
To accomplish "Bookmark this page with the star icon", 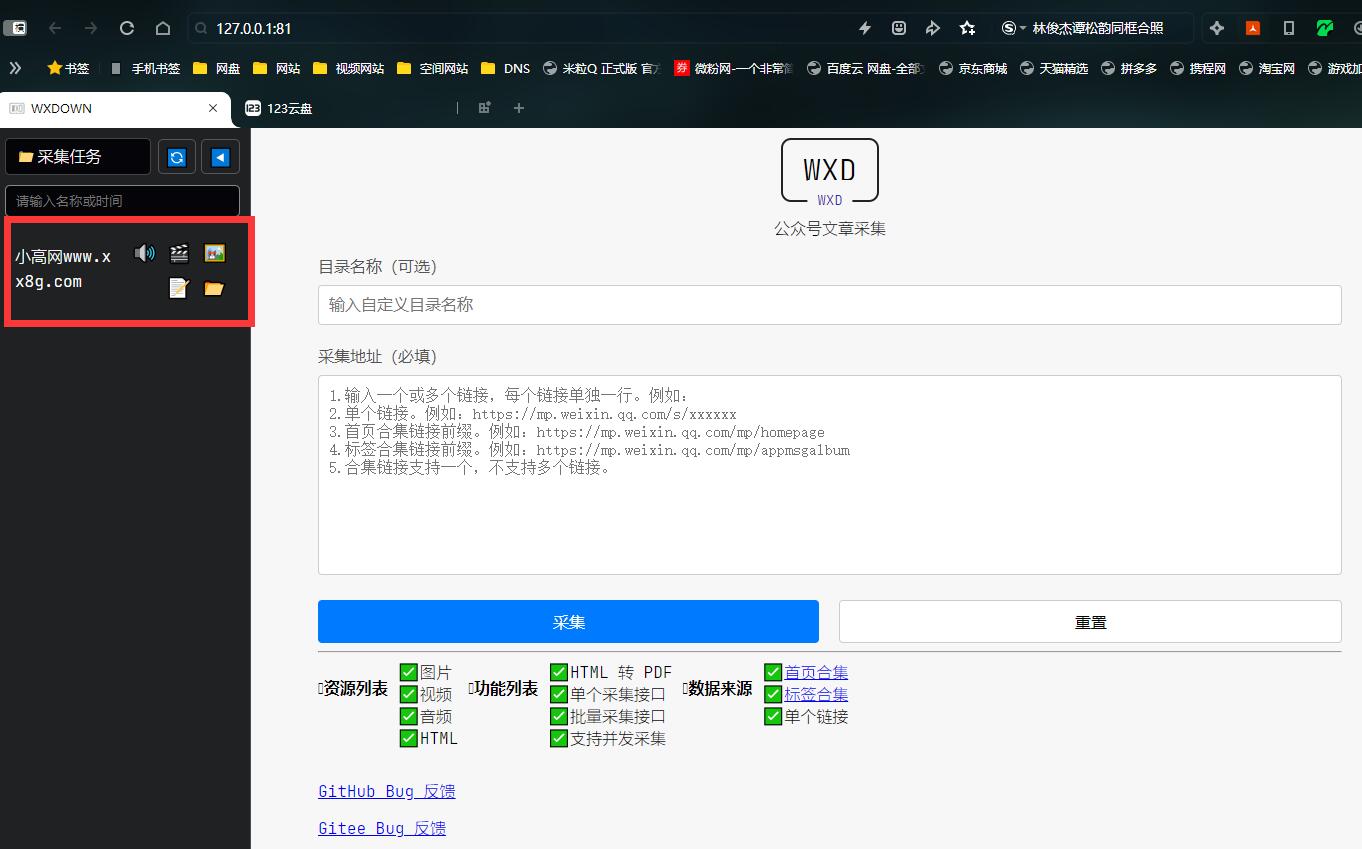I will (x=967, y=28).
